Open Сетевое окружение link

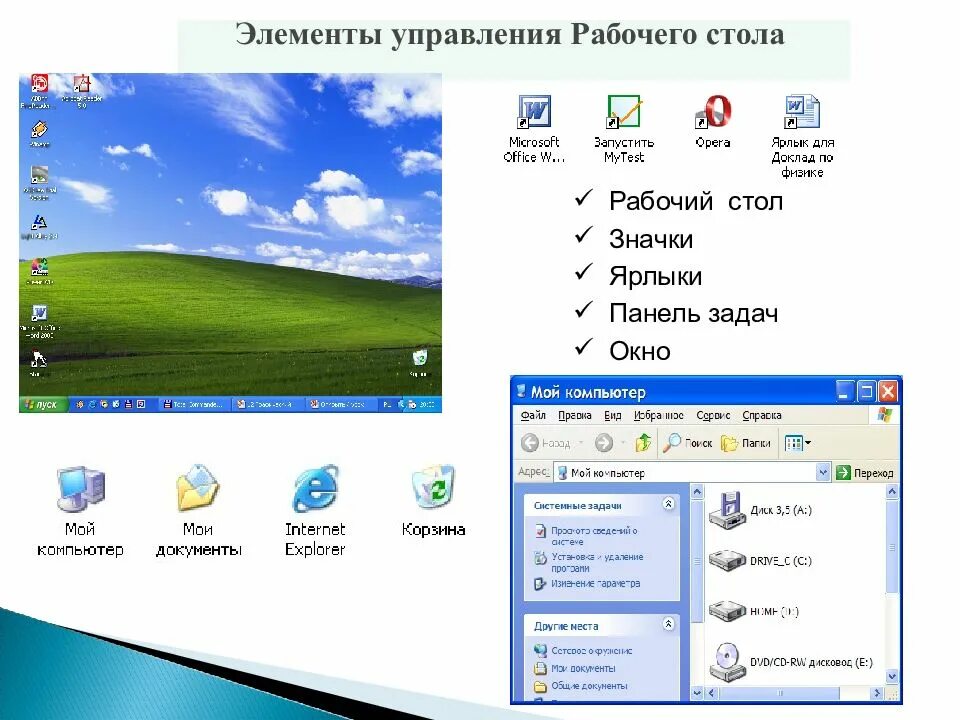[583, 651]
